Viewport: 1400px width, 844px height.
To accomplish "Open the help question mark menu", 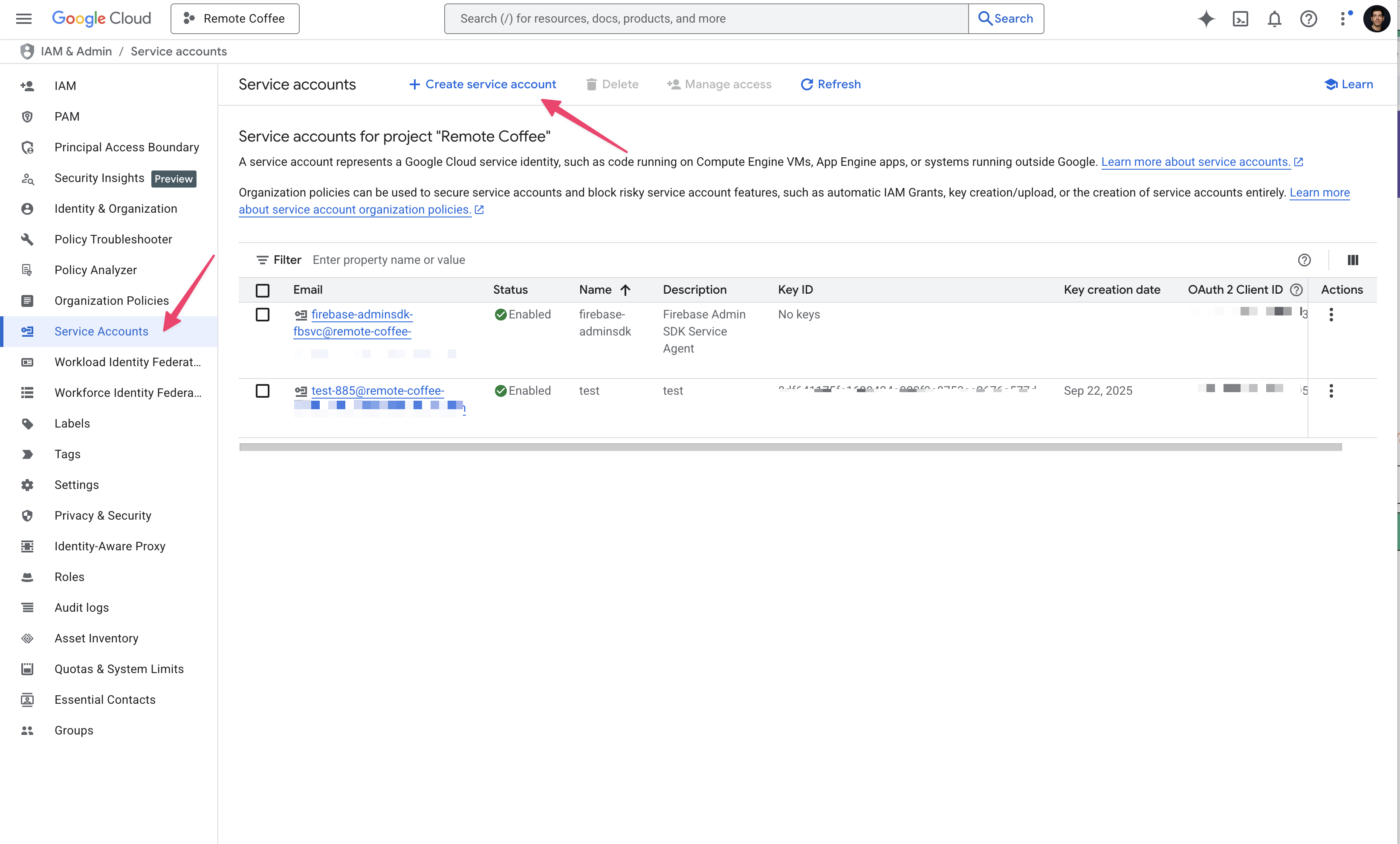I will pyautogui.click(x=1308, y=19).
